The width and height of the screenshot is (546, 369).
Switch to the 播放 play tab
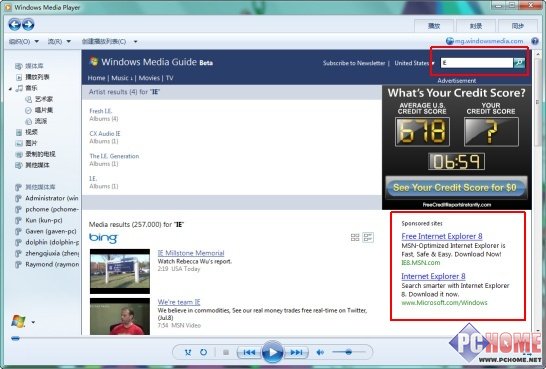point(434,26)
